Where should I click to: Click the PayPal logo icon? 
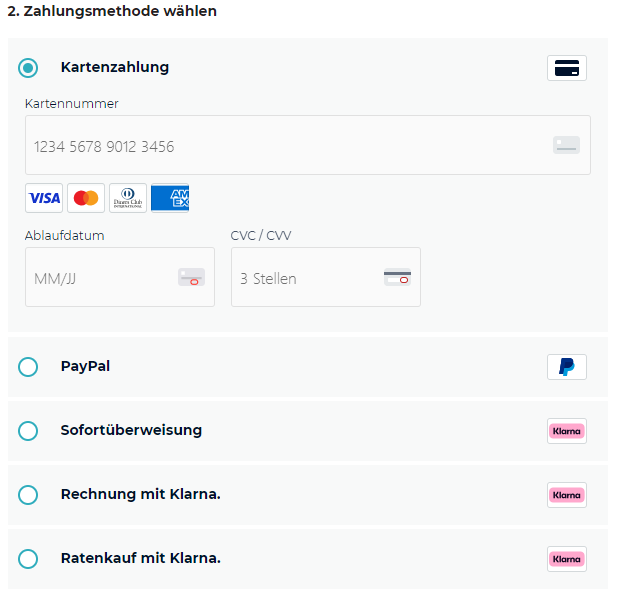click(x=567, y=367)
